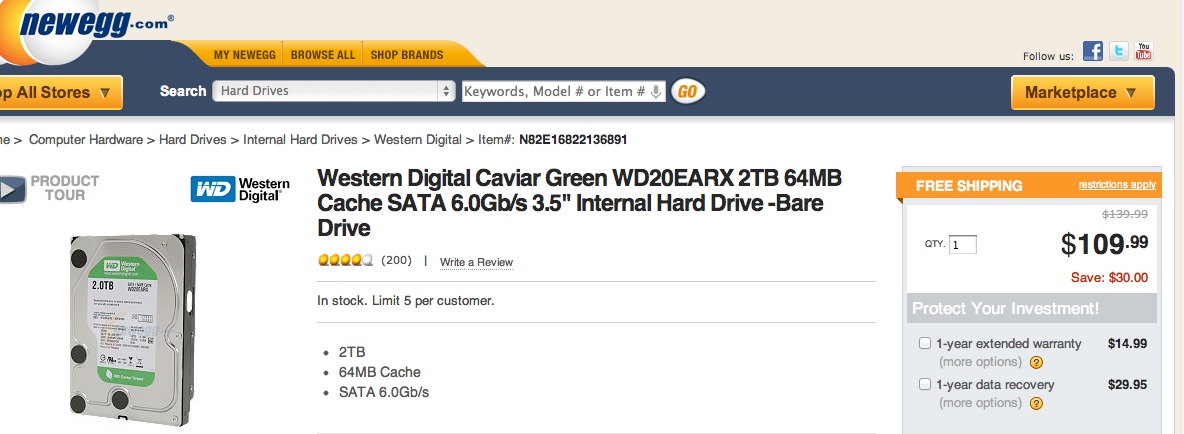The width and height of the screenshot is (1184, 434).
Task: Click the (200) review count
Action: coord(396,260)
